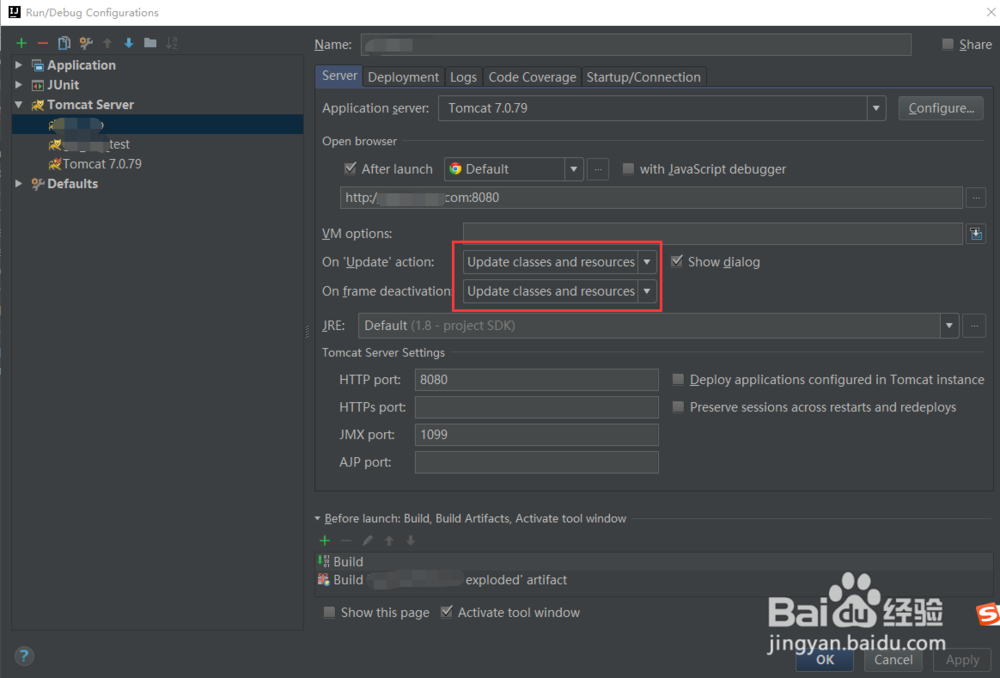
Task: Expand the Defaults tree node
Action: [x=18, y=184]
